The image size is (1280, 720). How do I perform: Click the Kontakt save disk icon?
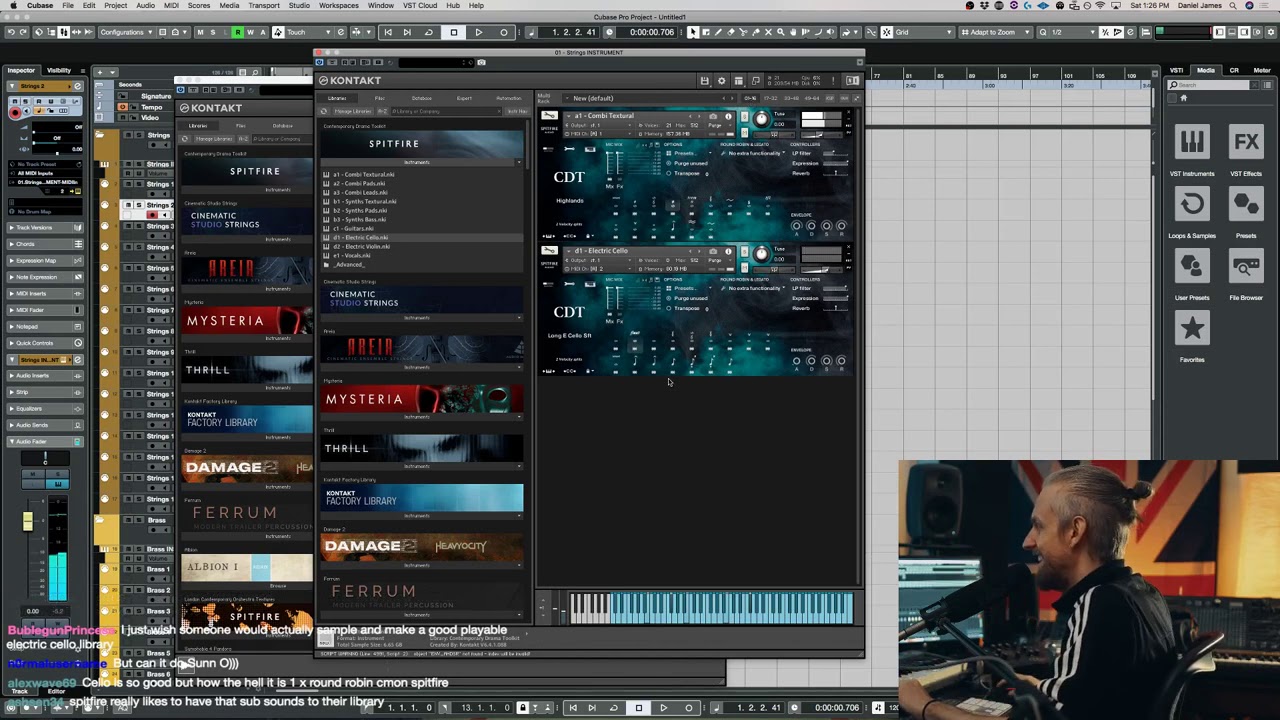point(705,81)
